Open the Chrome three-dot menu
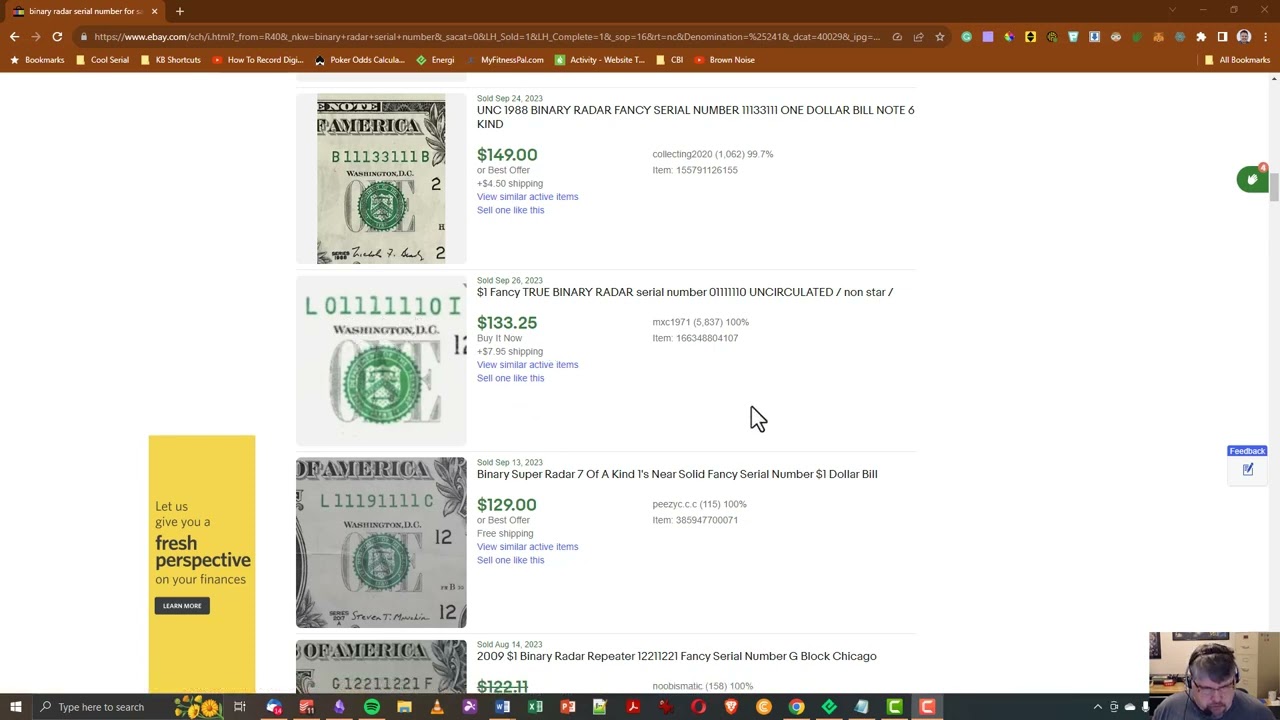The image size is (1280, 720). click(x=1265, y=37)
